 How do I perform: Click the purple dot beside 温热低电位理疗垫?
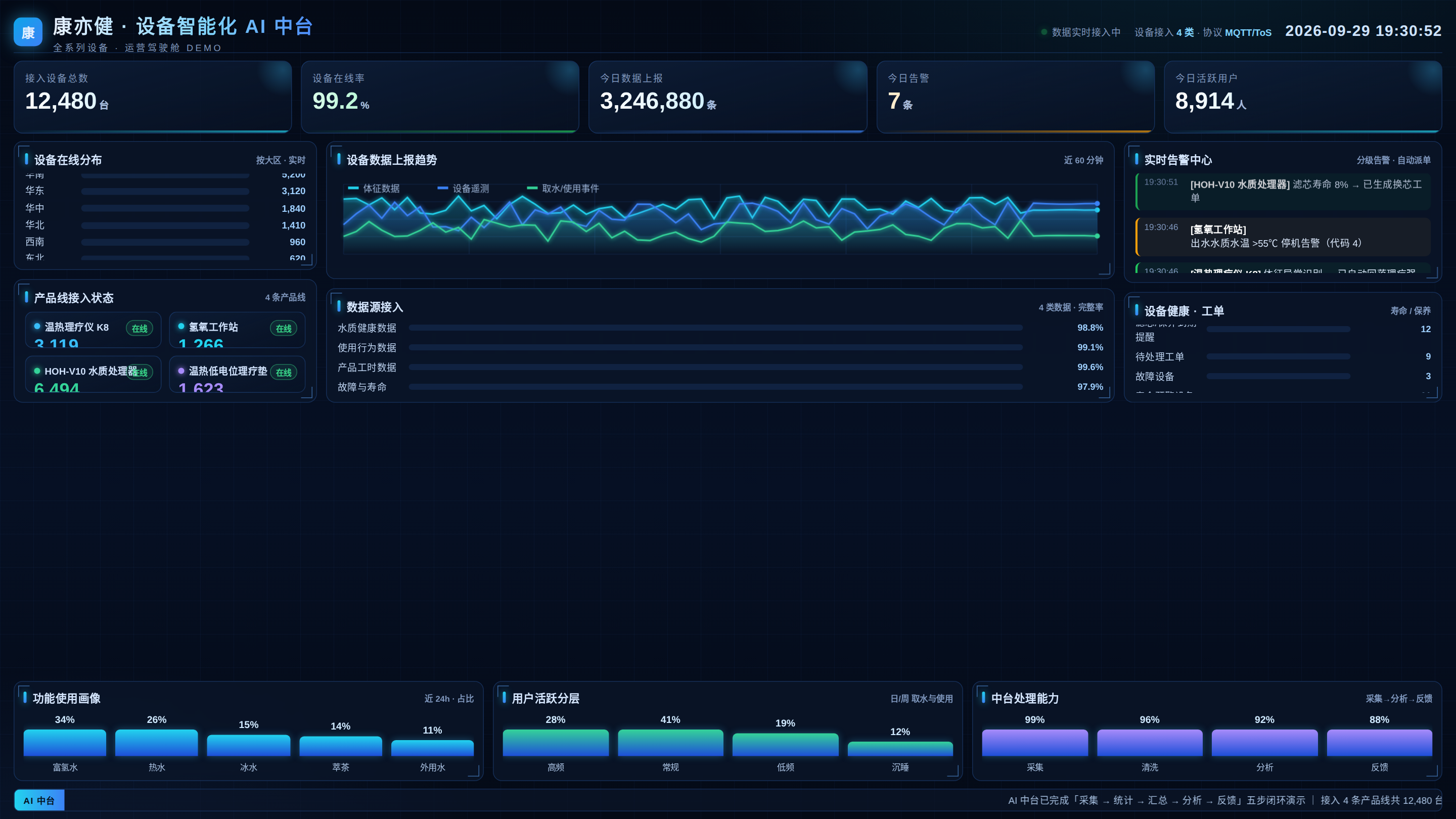pyautogui.click(x=181, y=371)
